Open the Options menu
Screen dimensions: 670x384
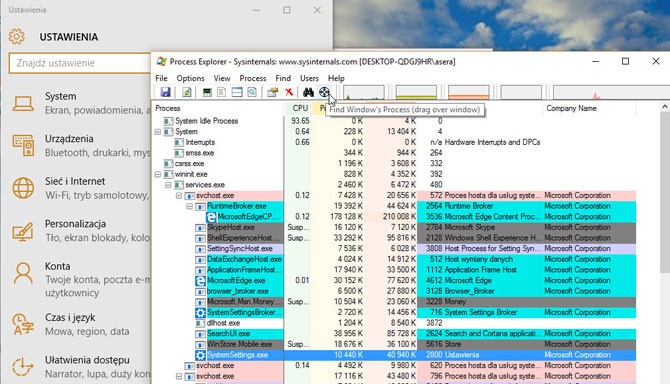click(191, 78)
